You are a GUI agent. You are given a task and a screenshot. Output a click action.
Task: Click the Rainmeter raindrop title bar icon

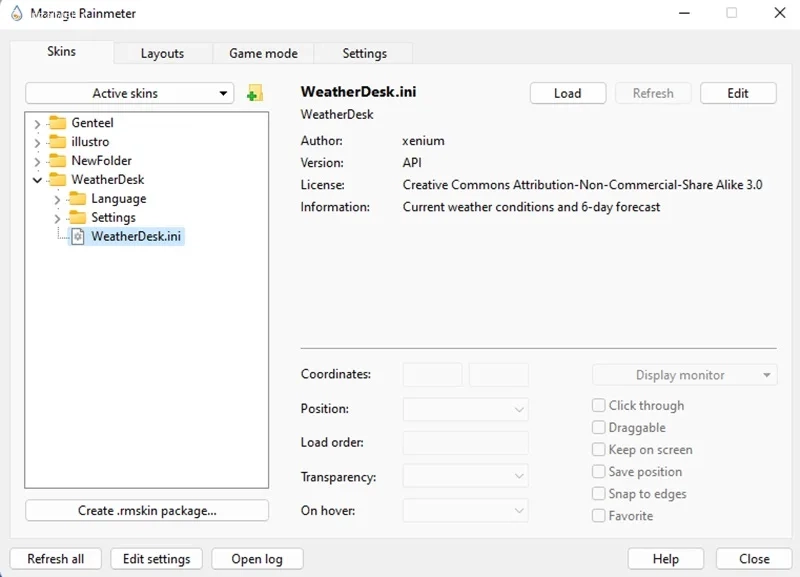click(16, 14)
